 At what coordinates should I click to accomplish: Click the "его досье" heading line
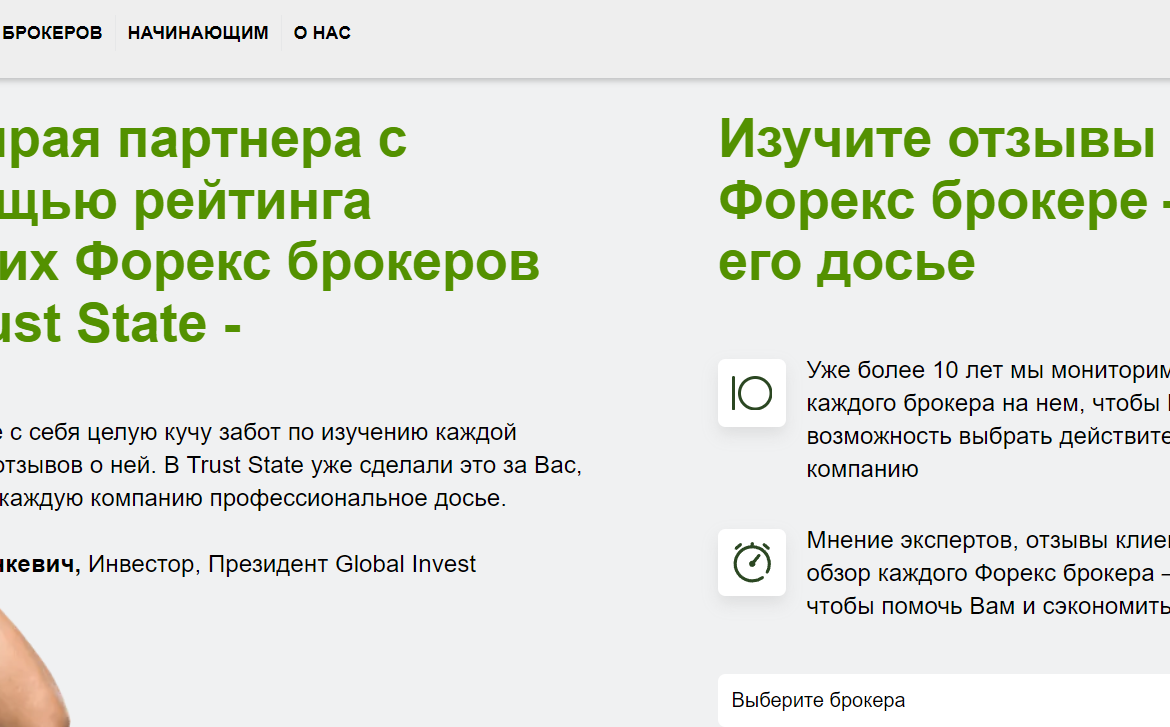coord(846,262)
